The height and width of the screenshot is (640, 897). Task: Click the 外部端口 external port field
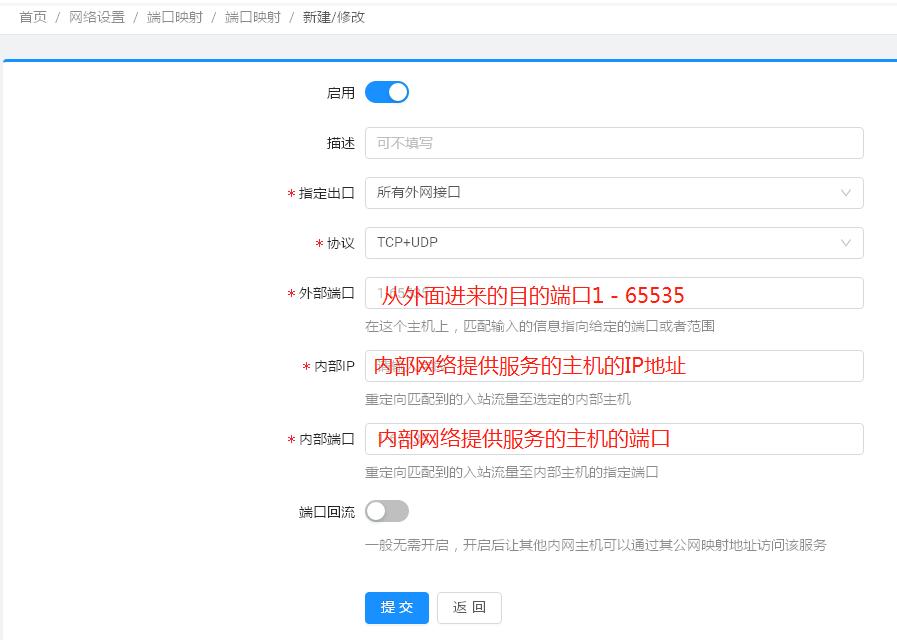point(615,293)
